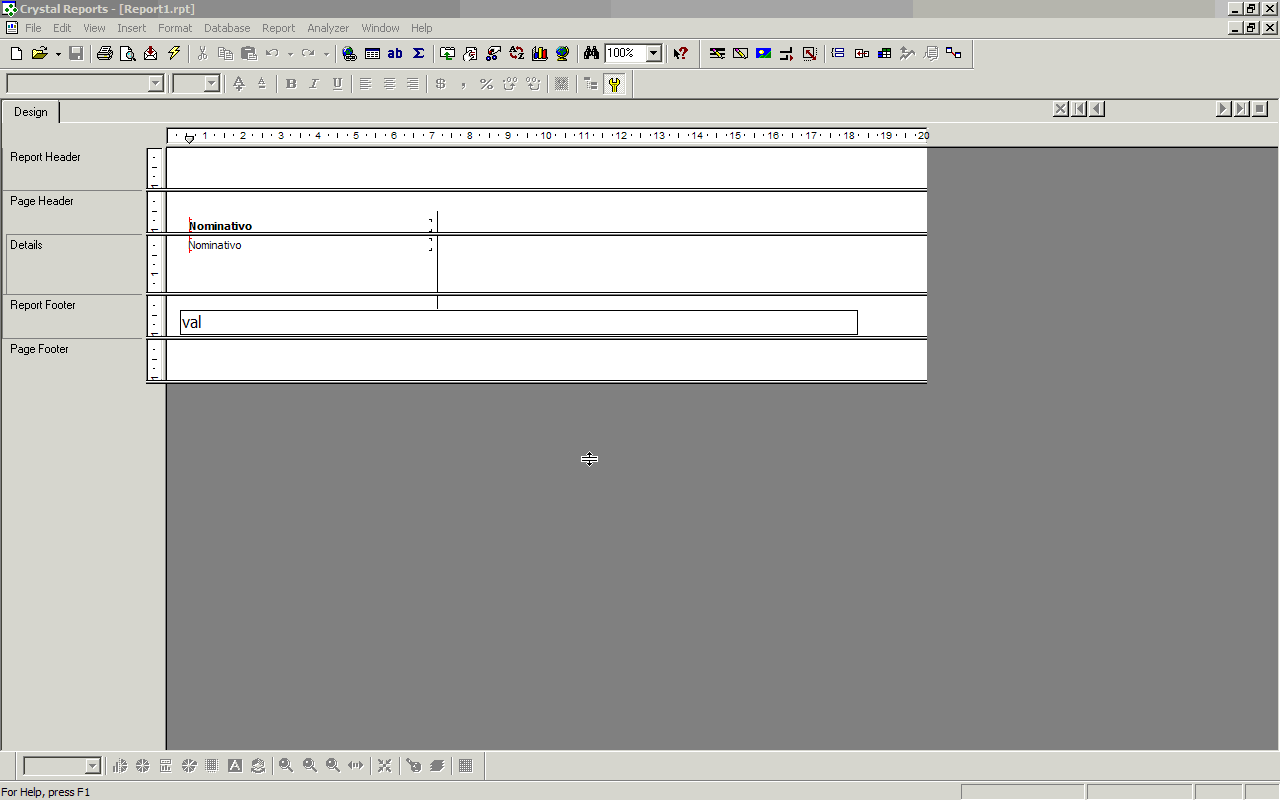This screenshot has width=1280, height=800.
Task: Expand the Redo history dropdown arrow
Action: coord(326,53)
